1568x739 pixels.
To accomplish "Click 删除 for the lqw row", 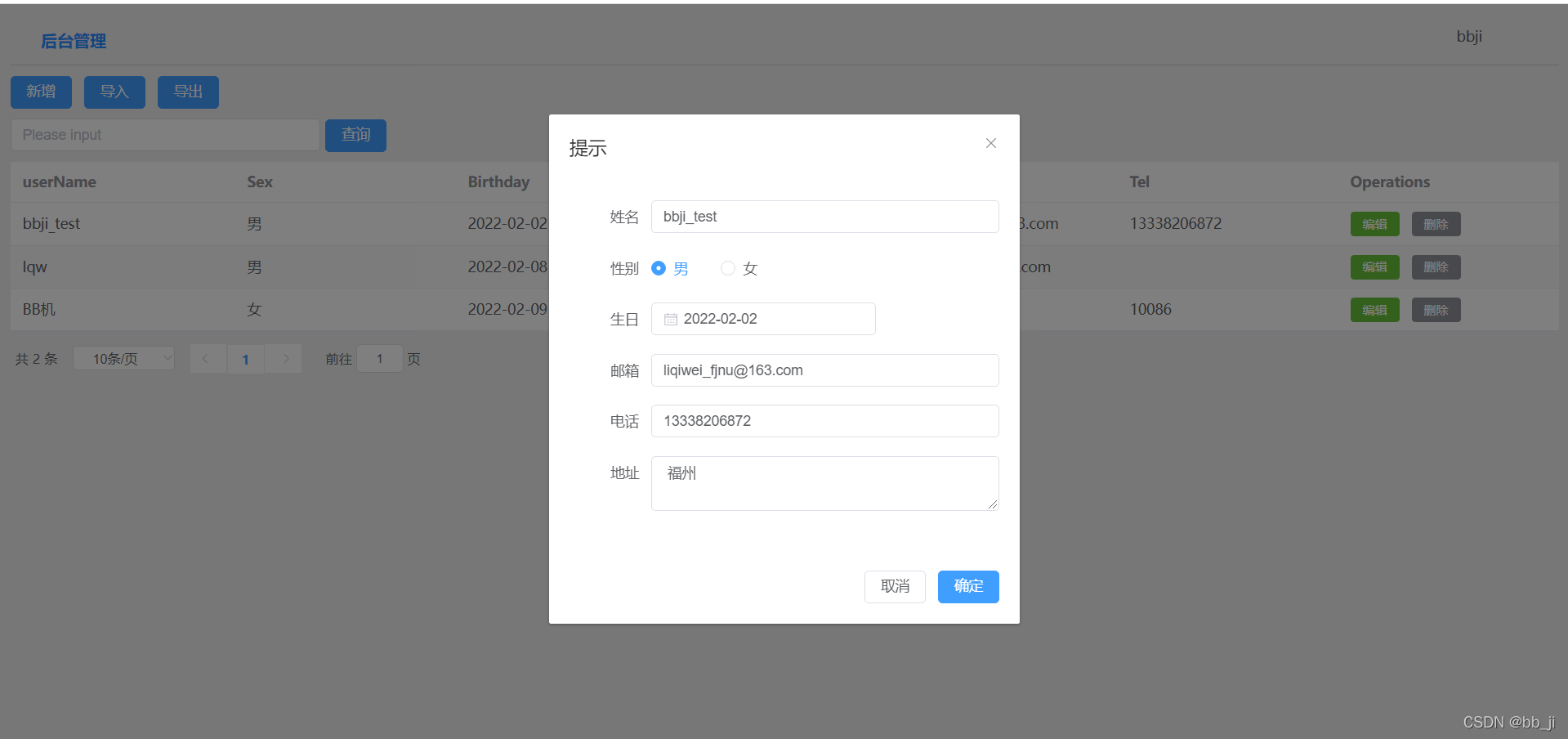I will (1436, 267).
